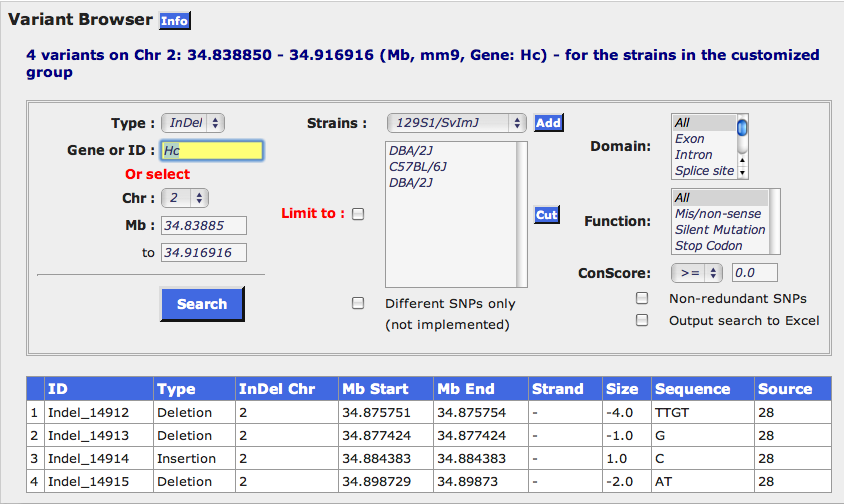Toggle the Different SNPs only checkbox
Viewport: 844px width, 504px height.
coord(358,304)
